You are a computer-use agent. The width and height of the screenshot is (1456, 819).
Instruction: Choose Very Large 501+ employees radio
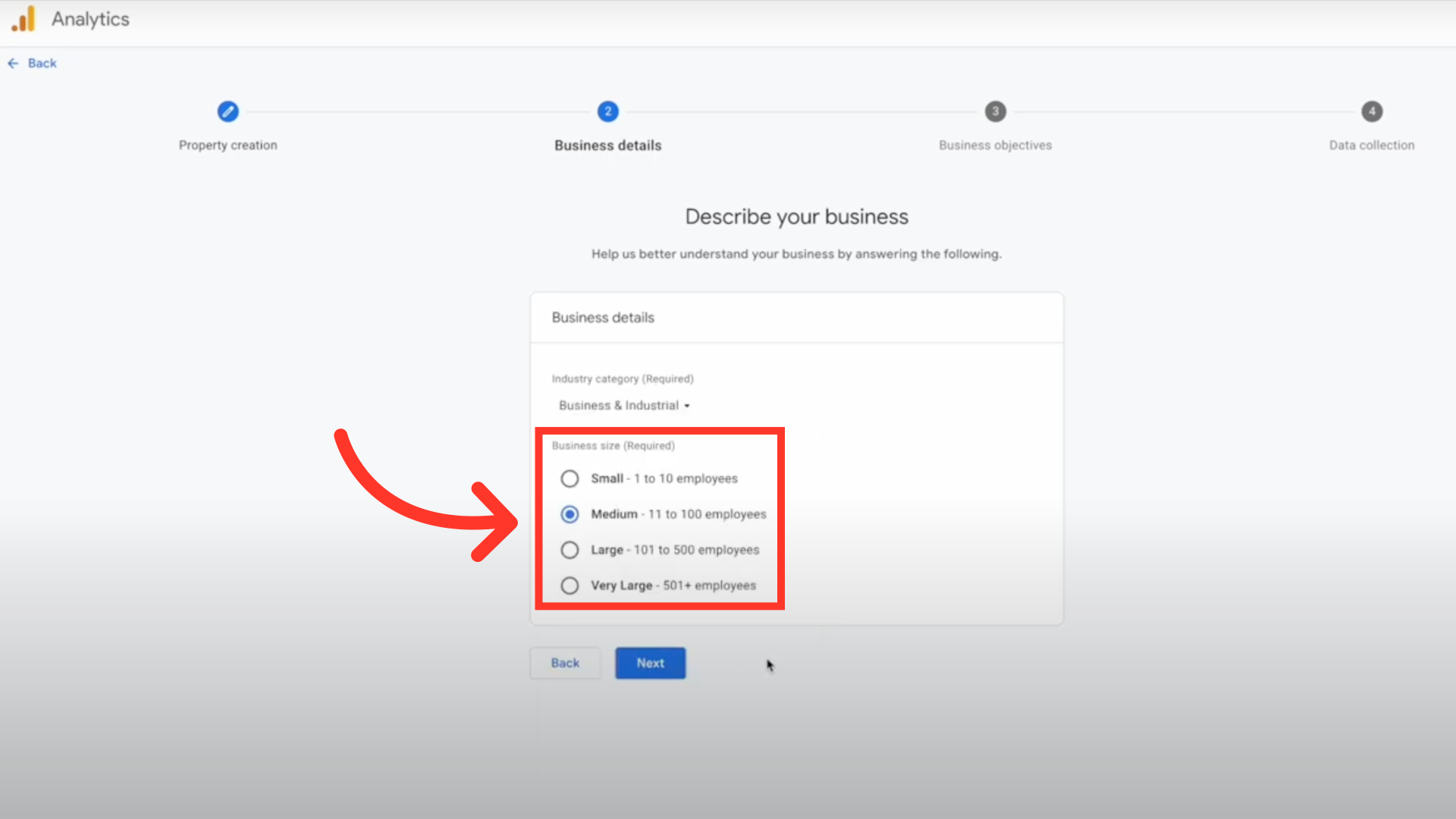pyautogui.click(x=570, y=585)
